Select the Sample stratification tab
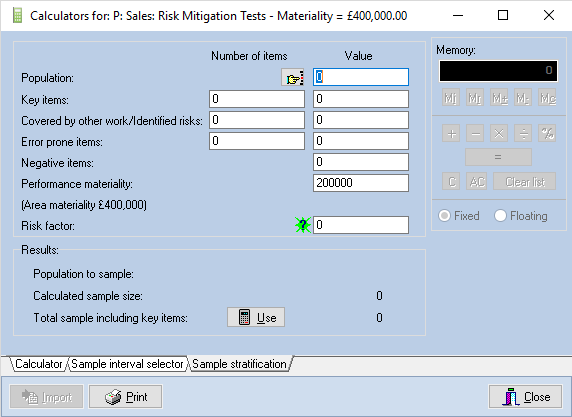Viewport: 572px width, 417px height. tap(239, 364)
